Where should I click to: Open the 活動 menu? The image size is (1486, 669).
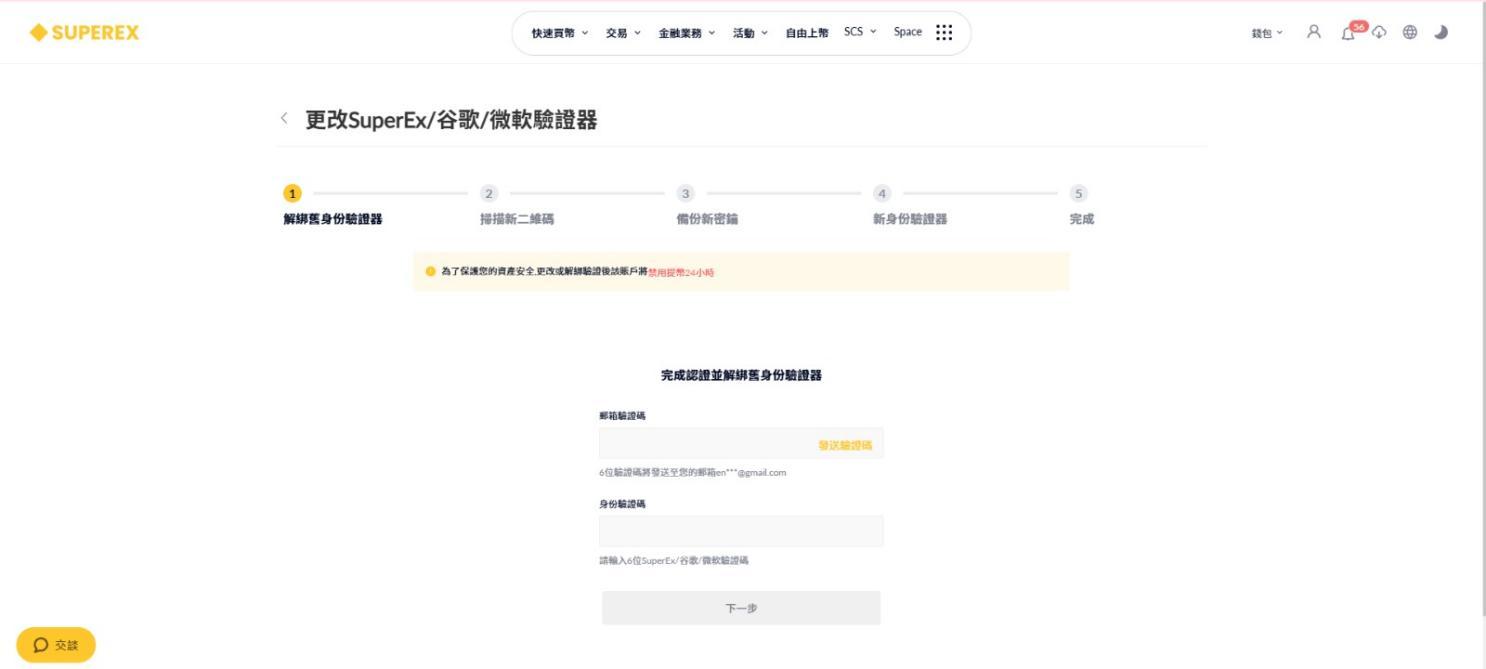point(750,33)
